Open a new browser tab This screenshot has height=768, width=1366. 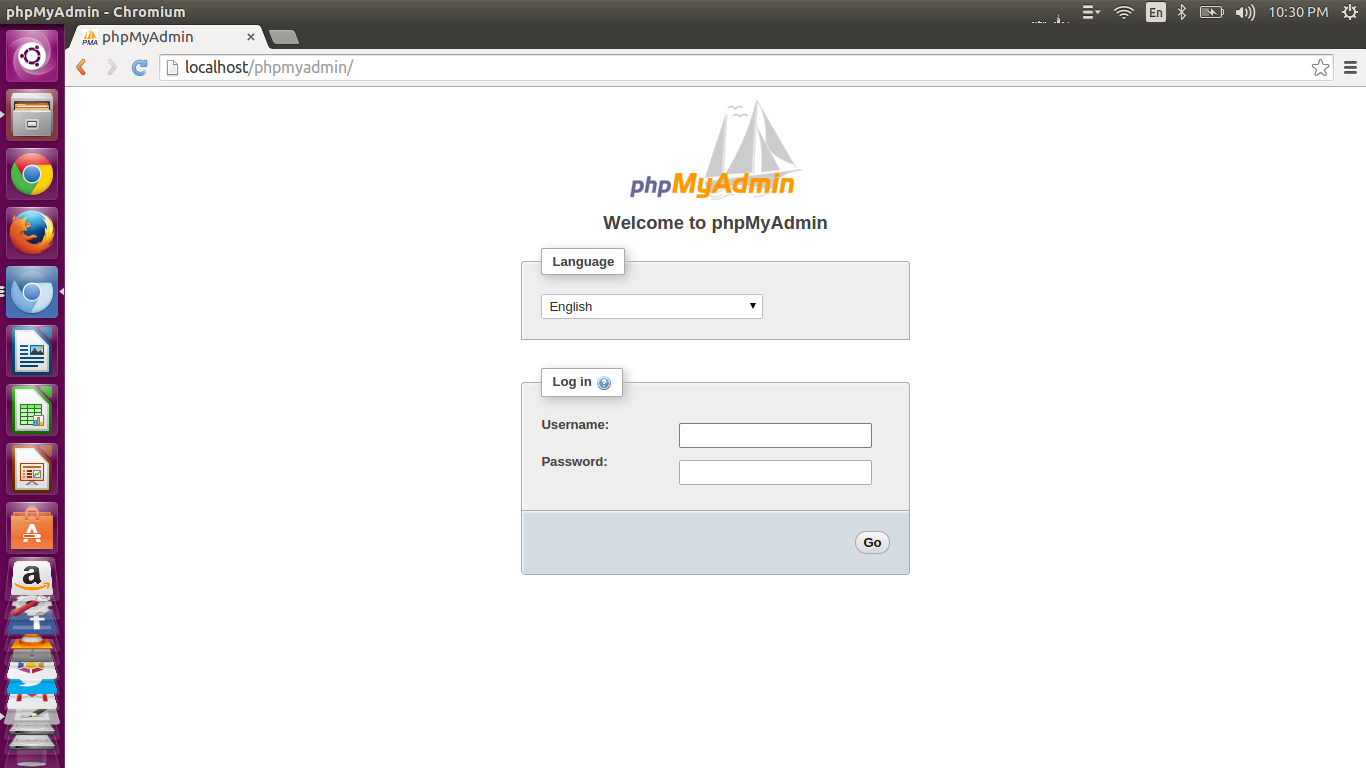[x=284, y=37]
